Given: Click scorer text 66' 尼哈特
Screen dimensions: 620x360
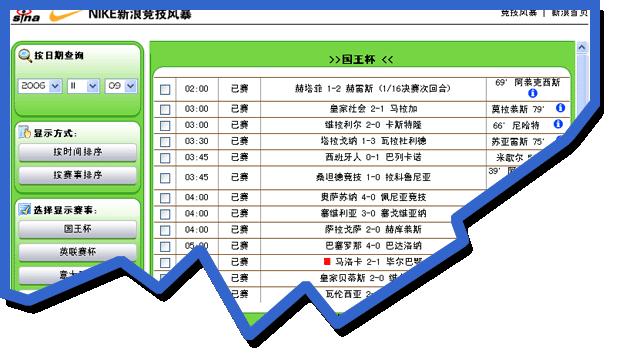Looking at the screenshot, I should click(516, 125).
